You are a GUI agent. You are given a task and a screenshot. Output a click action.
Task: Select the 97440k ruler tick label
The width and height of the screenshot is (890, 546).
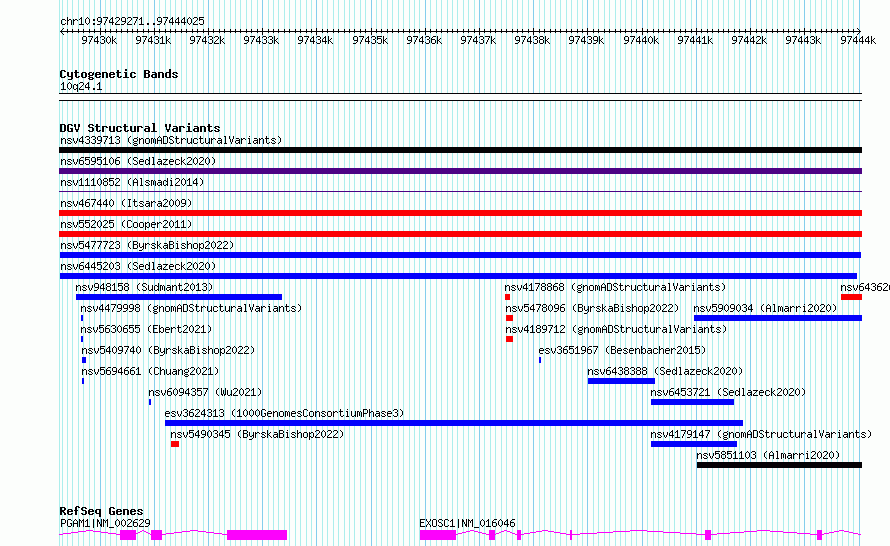(x=641, y=40)
